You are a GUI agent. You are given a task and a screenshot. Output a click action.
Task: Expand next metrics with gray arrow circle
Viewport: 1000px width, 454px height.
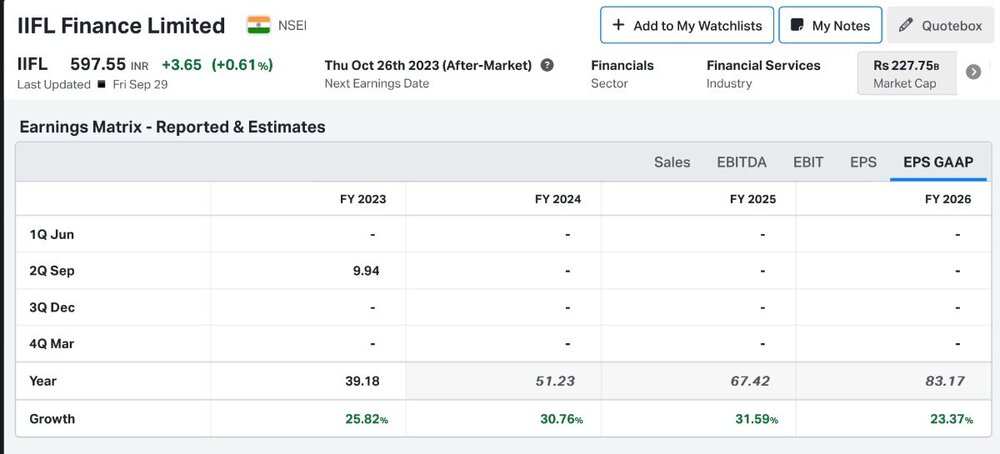[x=973, y=71]
